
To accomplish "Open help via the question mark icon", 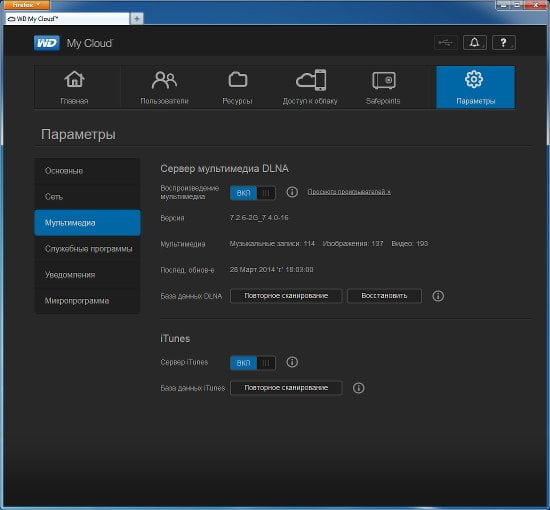I will click(x=504, y=43).
